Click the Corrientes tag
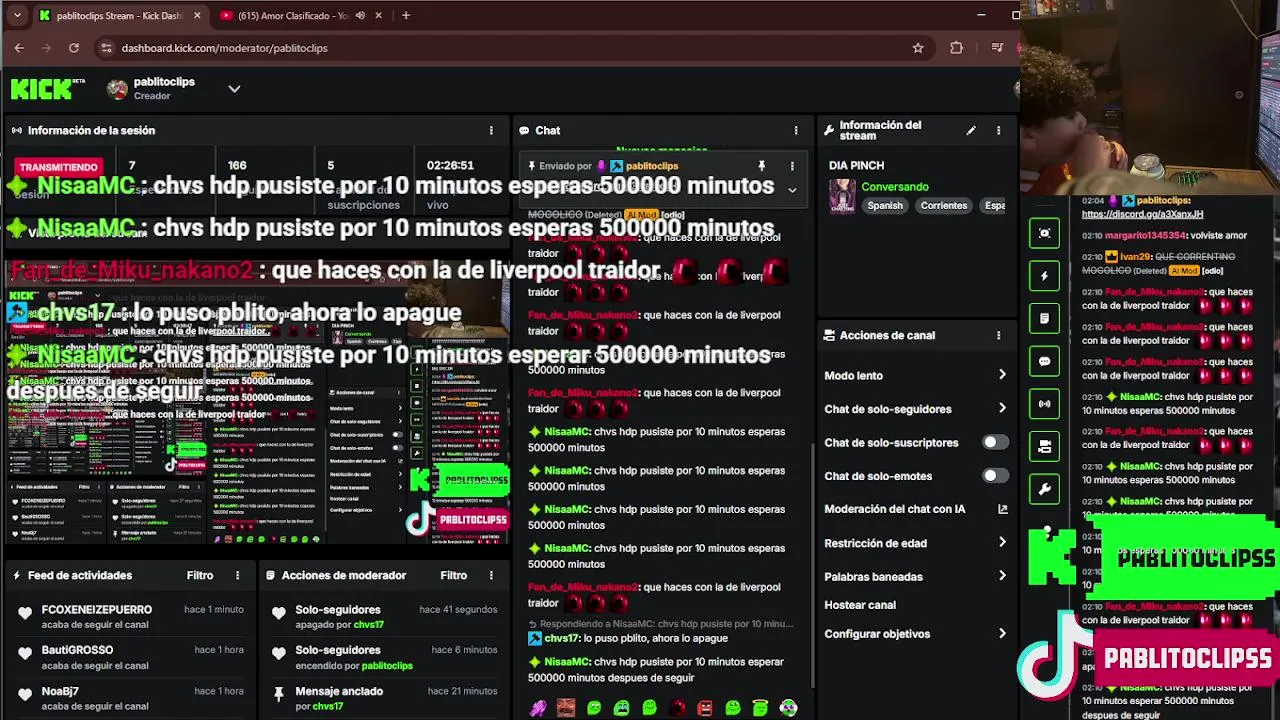 [x=944, y=206]
